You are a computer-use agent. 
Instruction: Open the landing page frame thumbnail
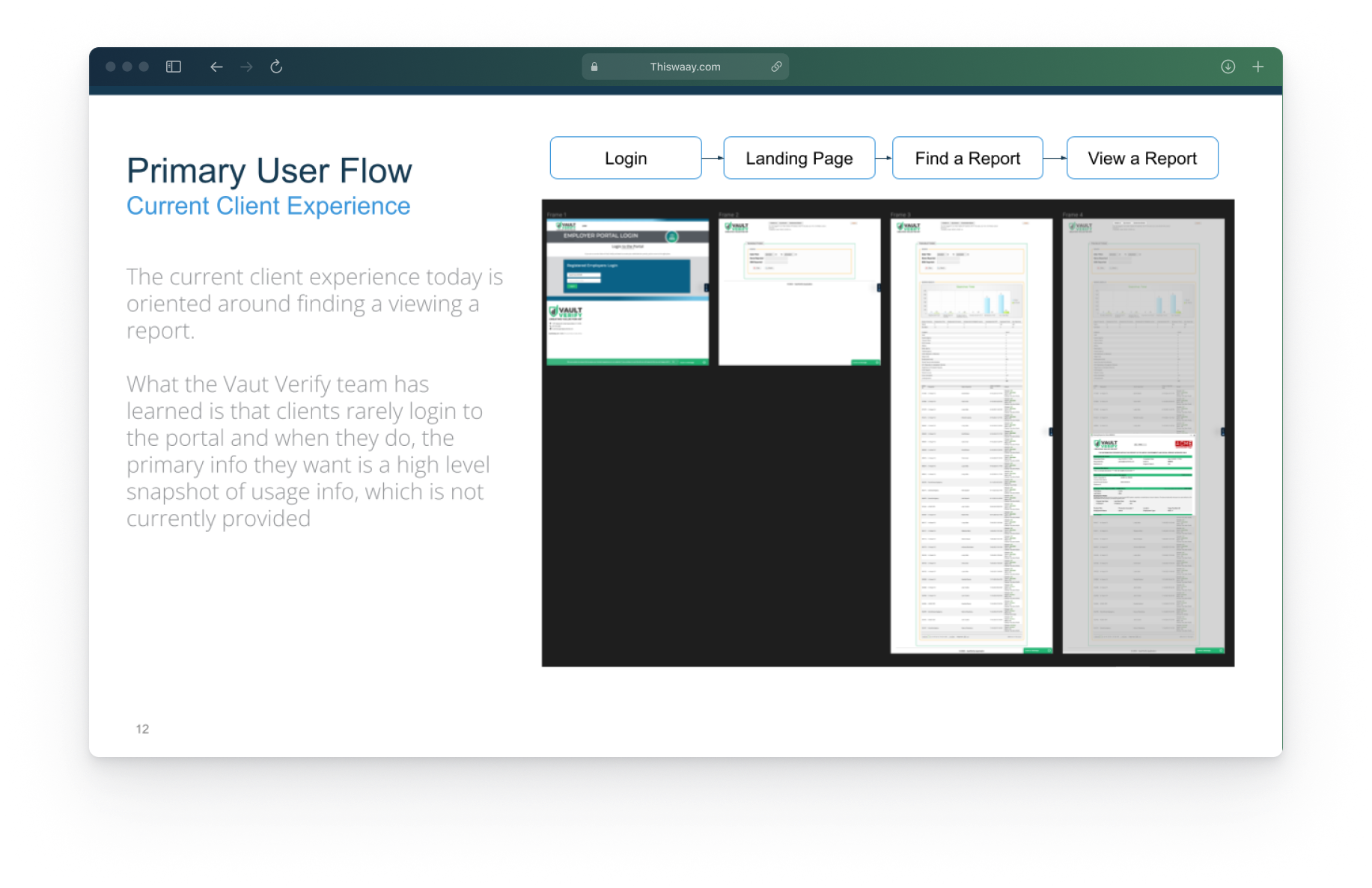(x=799, y=292)
